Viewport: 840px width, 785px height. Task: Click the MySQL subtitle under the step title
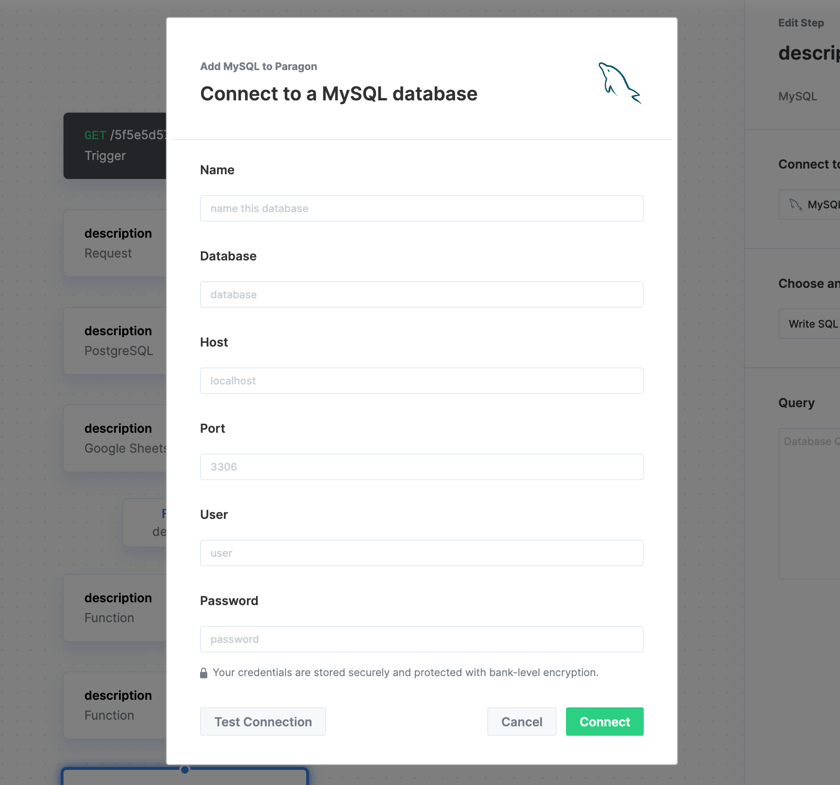(x=798, y=96)
